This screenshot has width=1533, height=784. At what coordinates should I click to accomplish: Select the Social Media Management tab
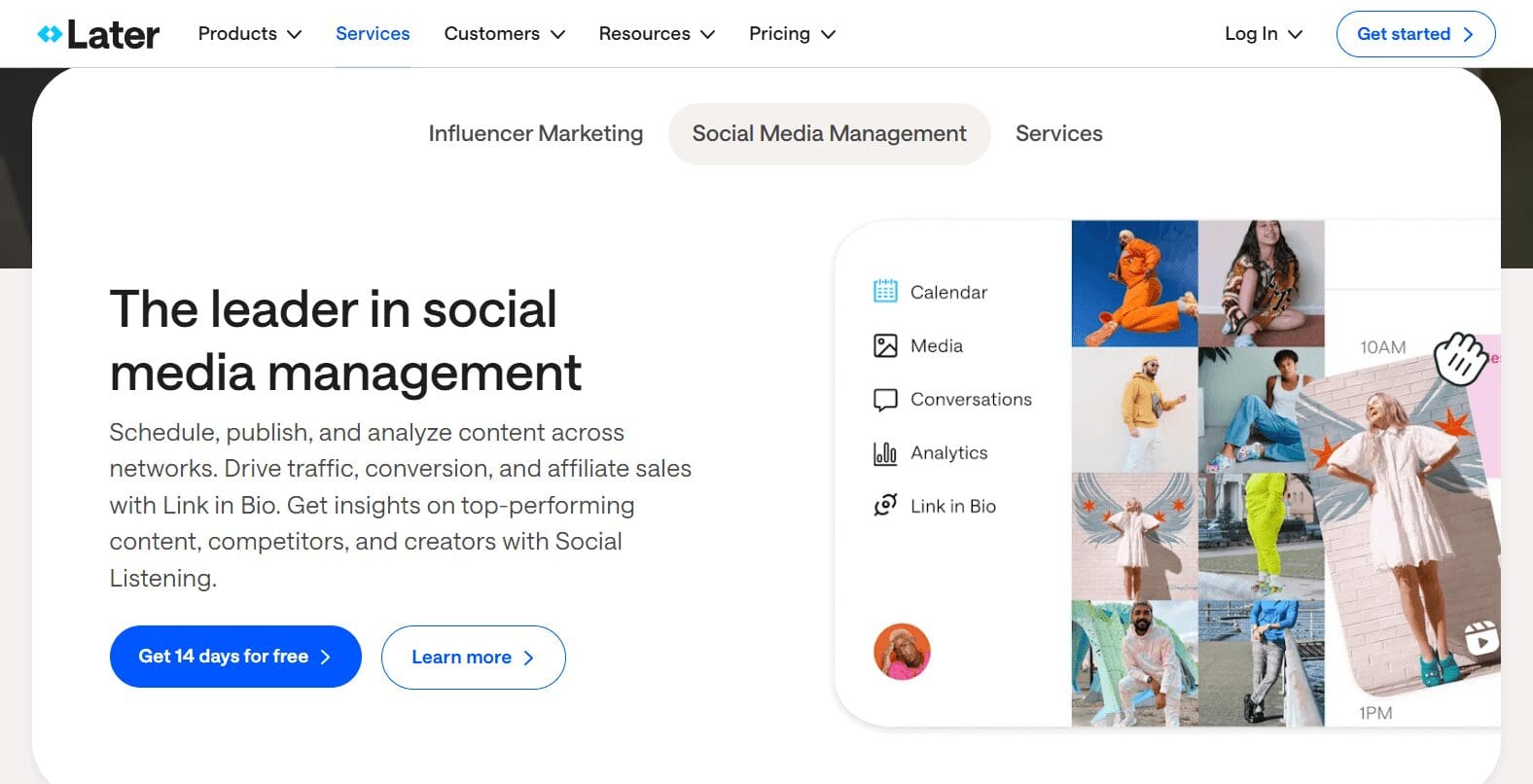[x=829, y=133]
